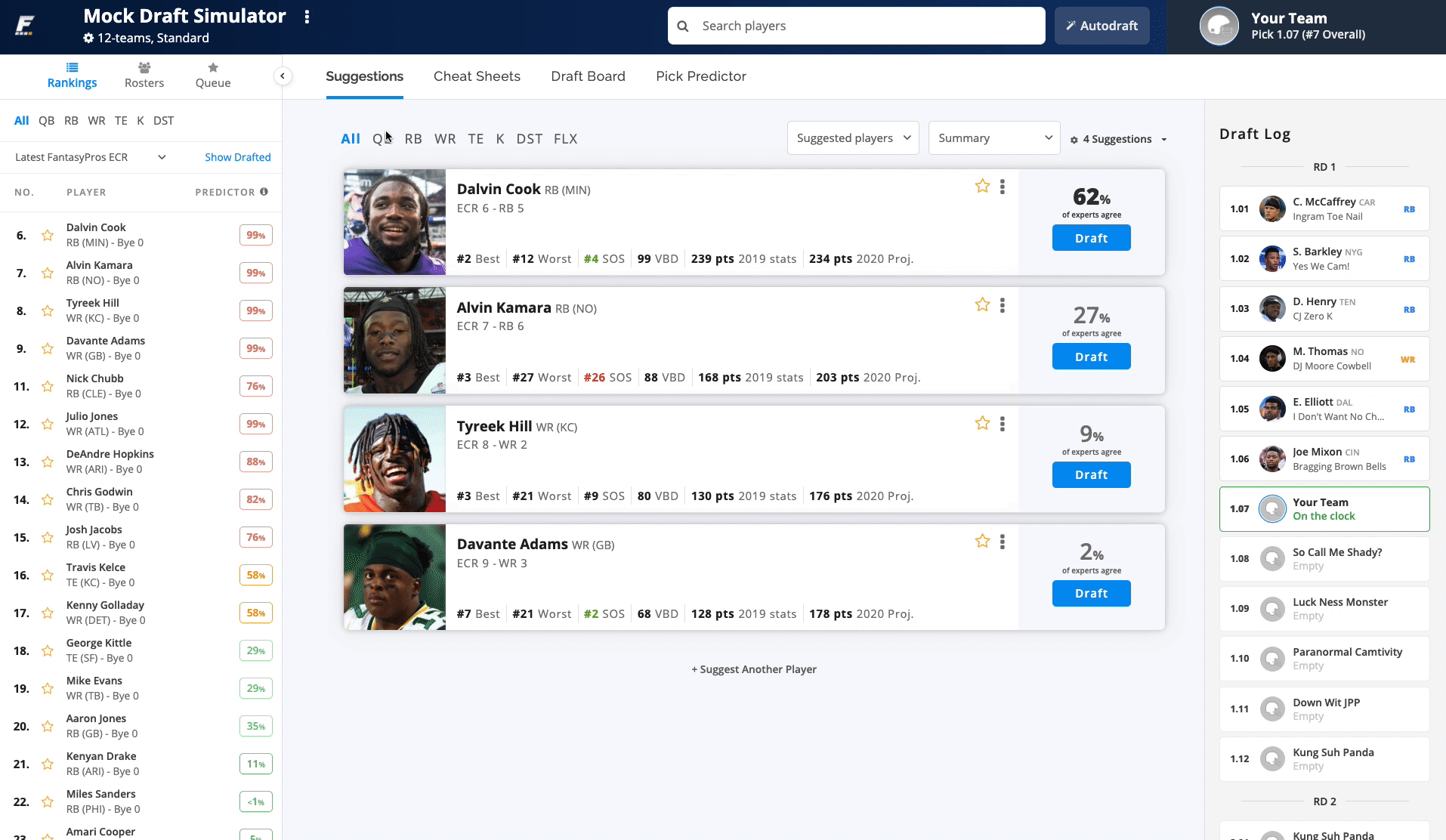Open more options for Davante Adams card

click(1003, 542)
